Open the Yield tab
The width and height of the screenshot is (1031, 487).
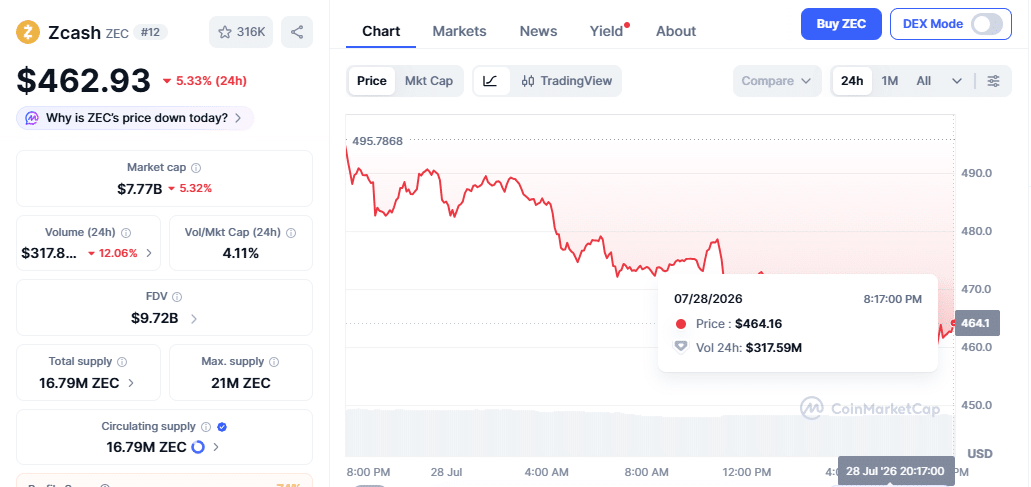tap(606, 31)
